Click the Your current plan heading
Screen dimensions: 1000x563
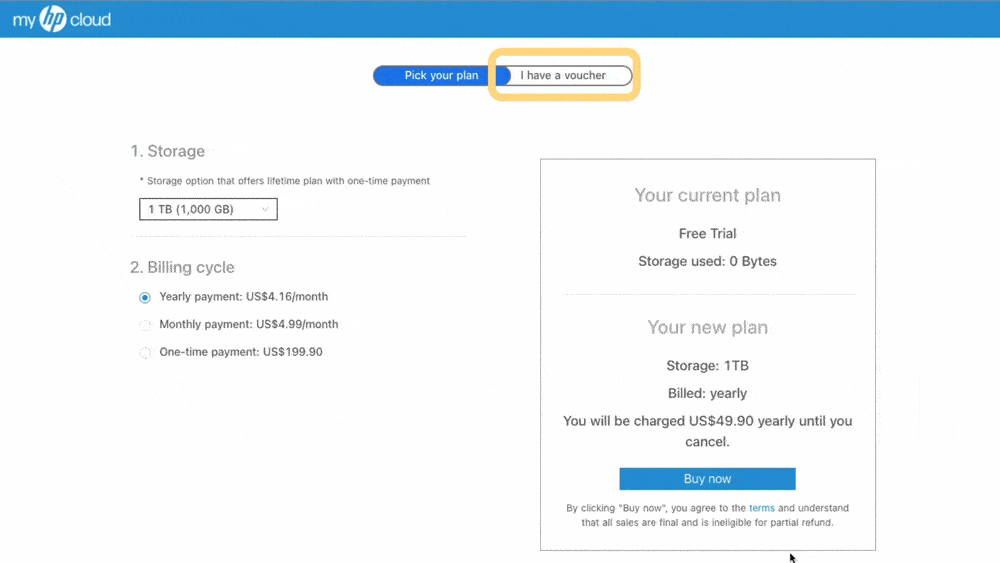(x=707, y=195)
